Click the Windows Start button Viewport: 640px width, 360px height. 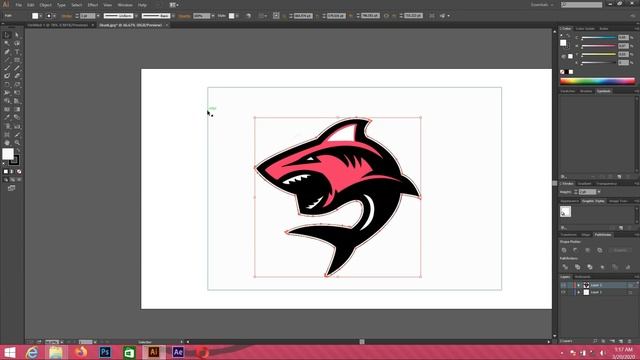tap(9, 352)
